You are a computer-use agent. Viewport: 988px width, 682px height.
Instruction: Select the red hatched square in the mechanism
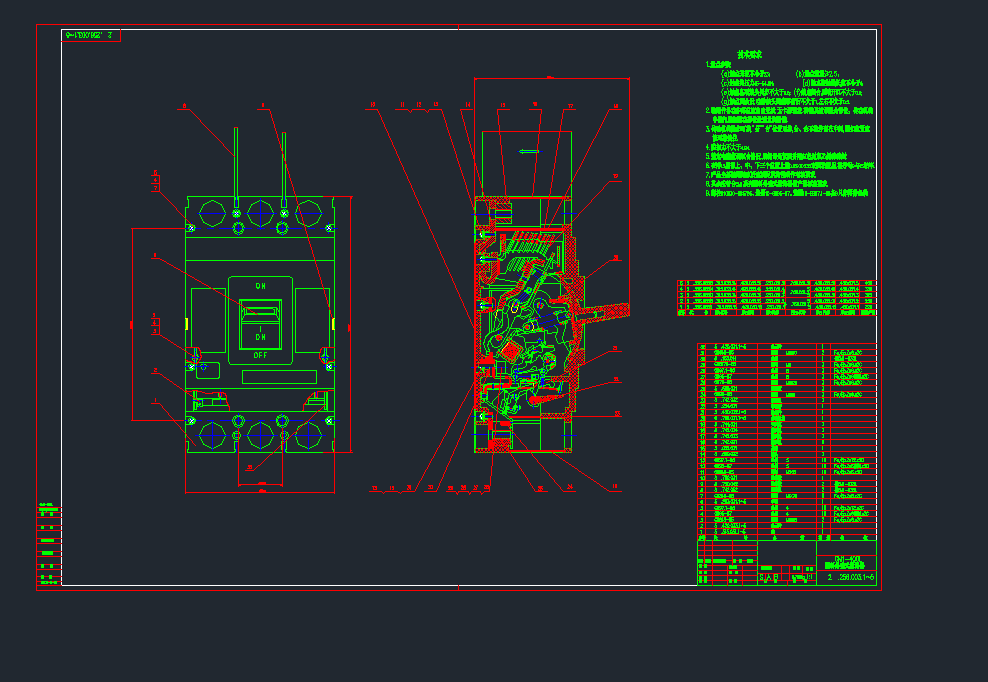510,350
